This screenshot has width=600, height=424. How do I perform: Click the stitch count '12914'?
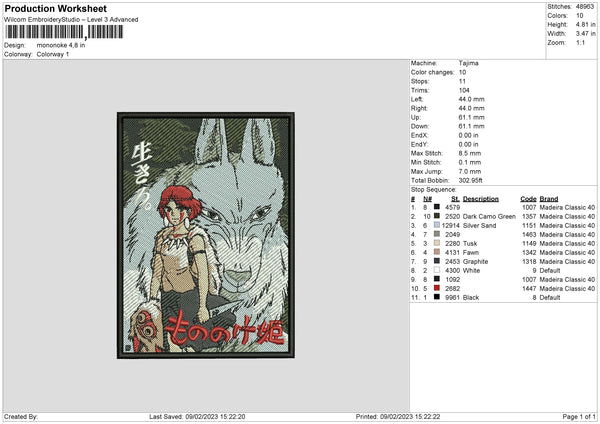pyautogui.click(x=450, y=225)
